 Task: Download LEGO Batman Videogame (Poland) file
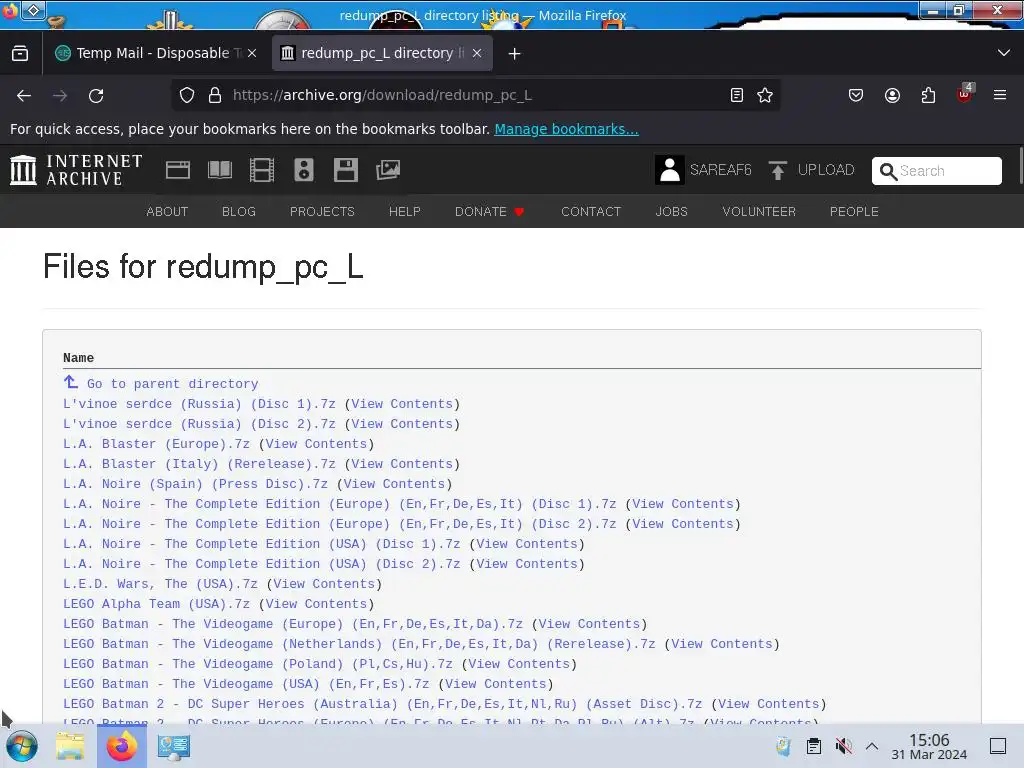coord(258,664)
